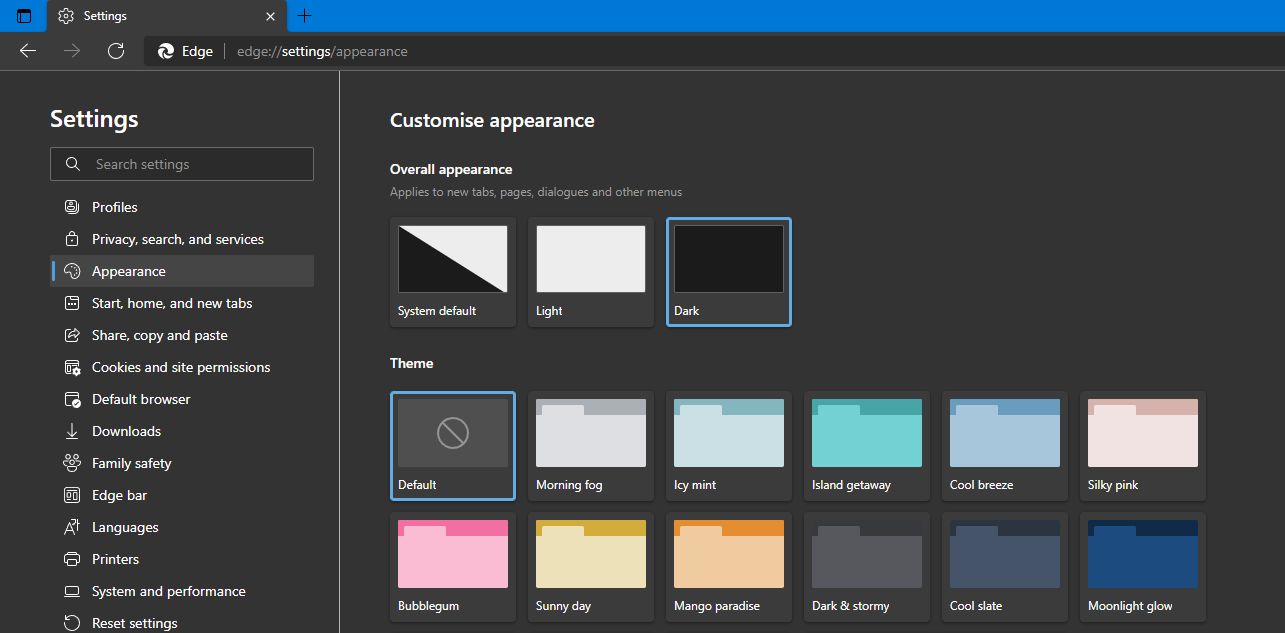Open the tab actions menu icon
Image resolution: width=1285 pixels, height=633 pixels.
[x=24, y=16]
